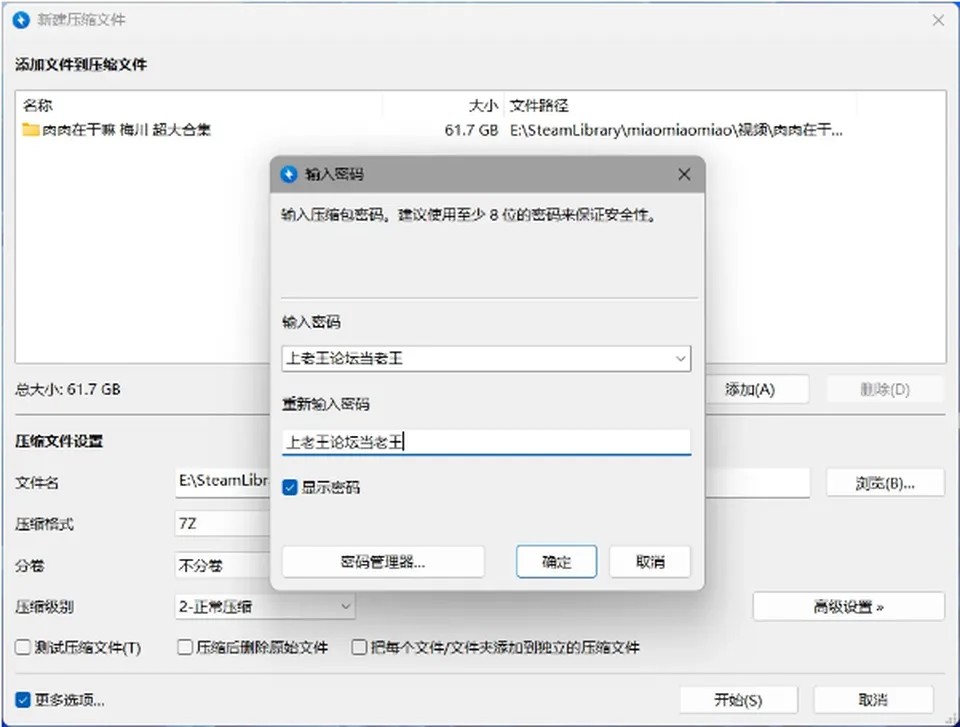The height and width of the screenshot is (727, 960).
Task: Enable 压缩后删除原始文件 checkbox
Action: 185,647
